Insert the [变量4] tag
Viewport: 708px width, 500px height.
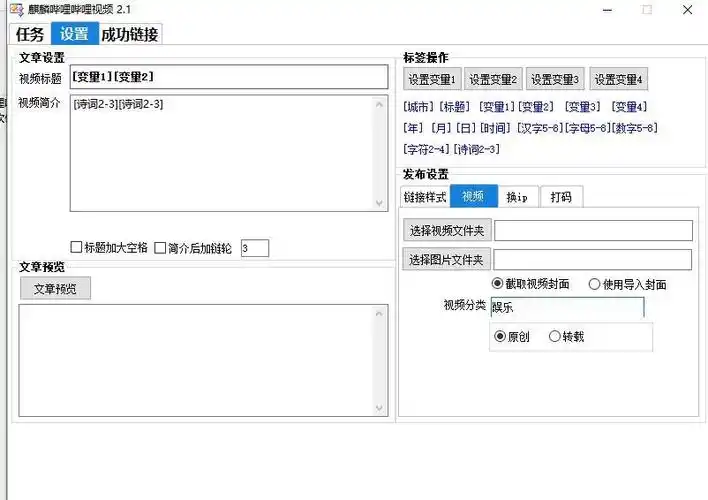click(x=629, y=107)
